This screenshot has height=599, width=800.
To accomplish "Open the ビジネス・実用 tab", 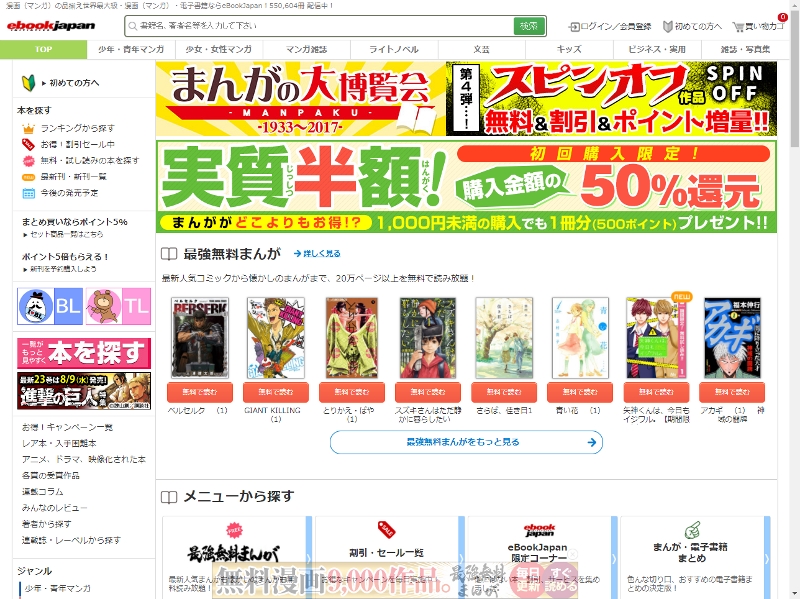I will click(657, 49).
